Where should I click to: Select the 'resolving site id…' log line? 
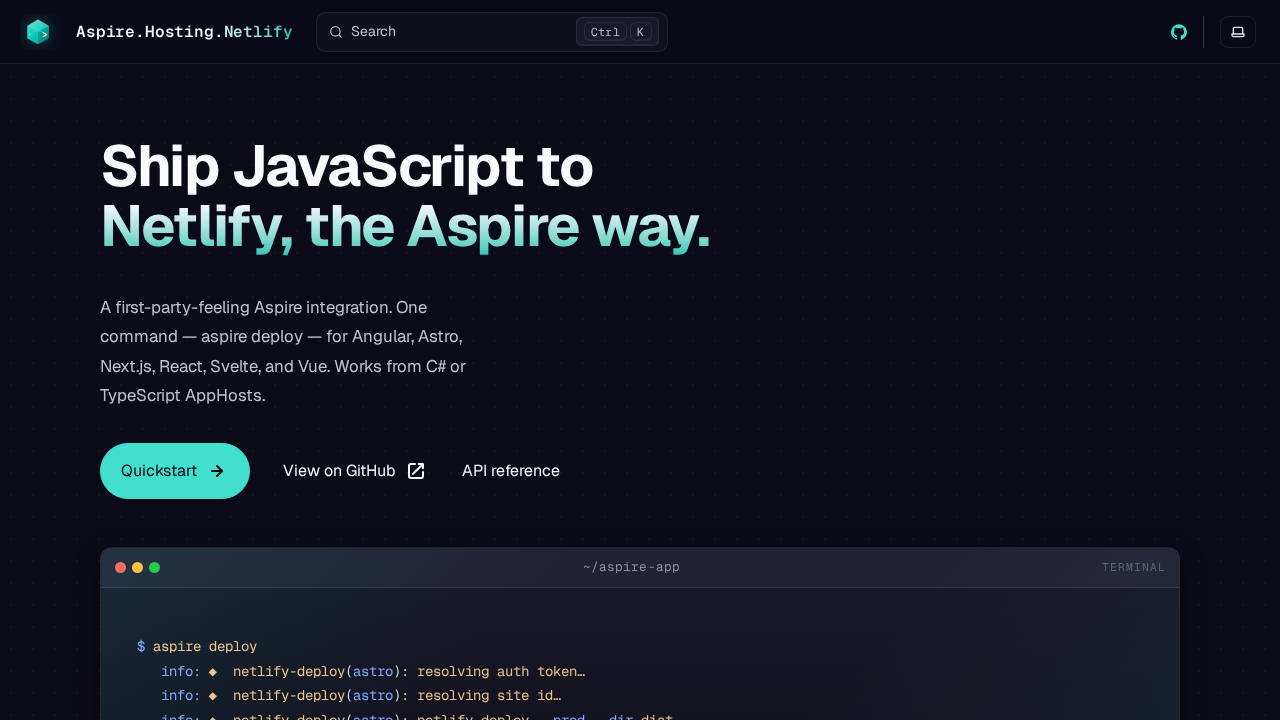[361, 696]
